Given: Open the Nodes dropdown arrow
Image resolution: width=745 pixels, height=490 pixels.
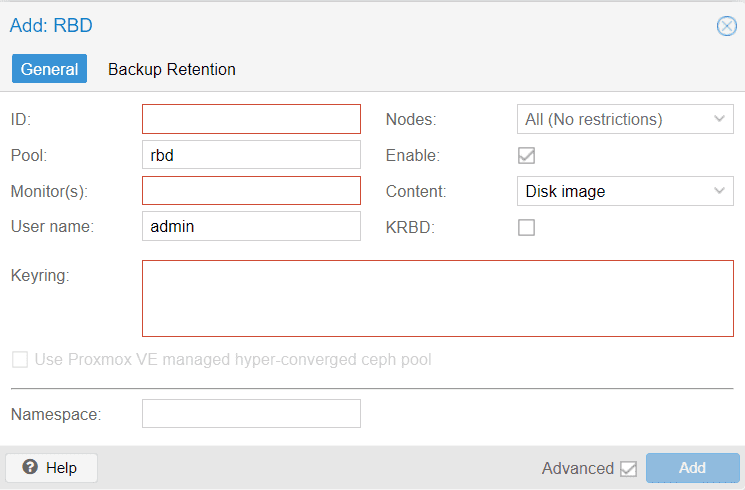Looking at the screenshot, I should (x=719, y=119).
